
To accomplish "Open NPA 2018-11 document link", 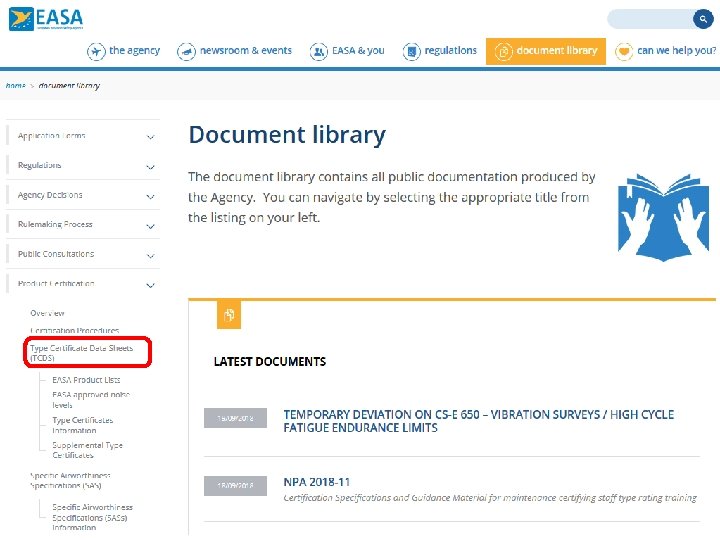I will pyautogui.click(x=316, y=482).
